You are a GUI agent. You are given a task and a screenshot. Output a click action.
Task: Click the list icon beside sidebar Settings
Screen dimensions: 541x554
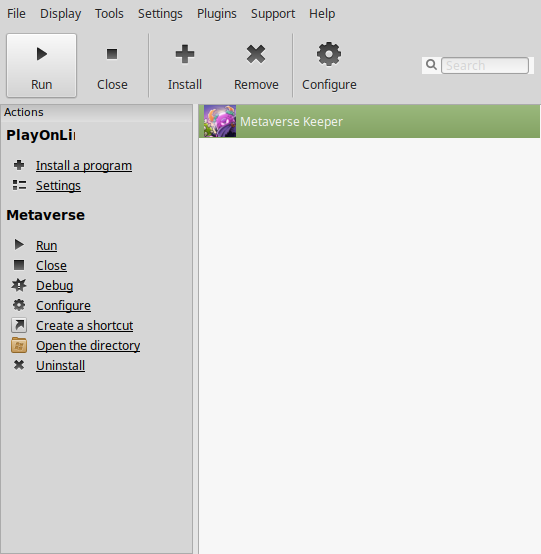(19, 185)
